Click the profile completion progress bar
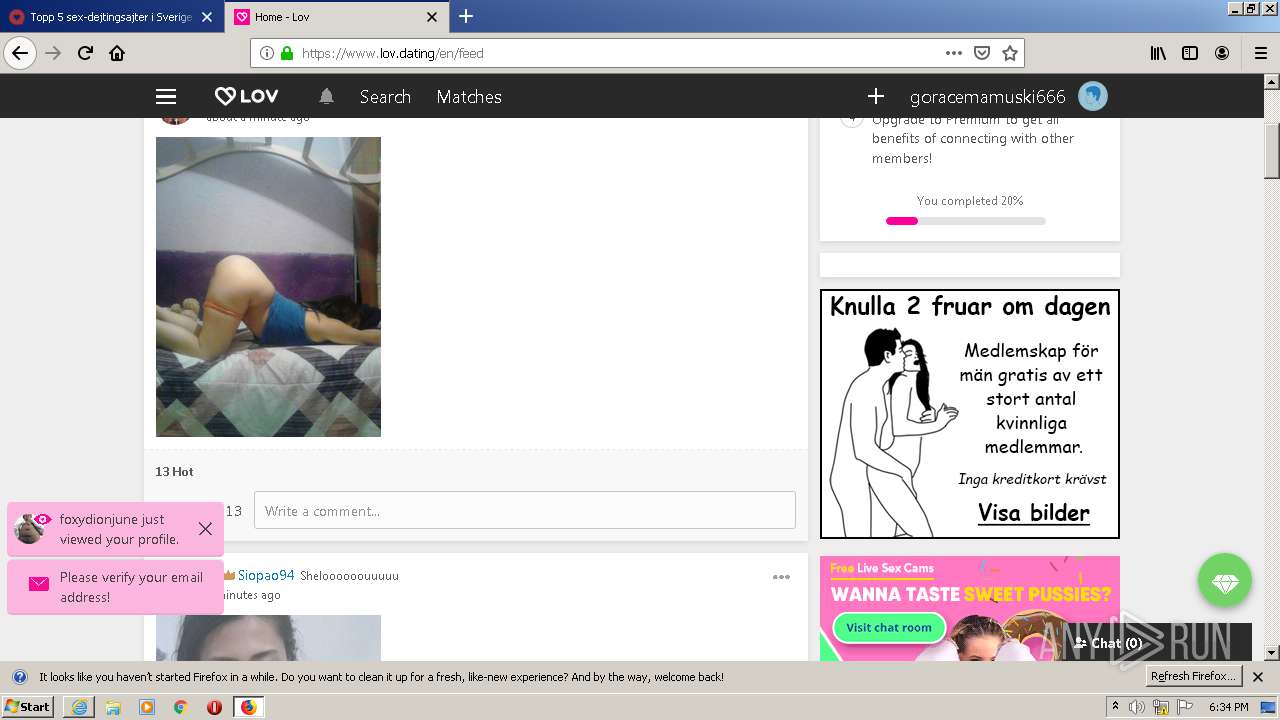This screenshot has height=720, width=1280. tap(966, 221)
